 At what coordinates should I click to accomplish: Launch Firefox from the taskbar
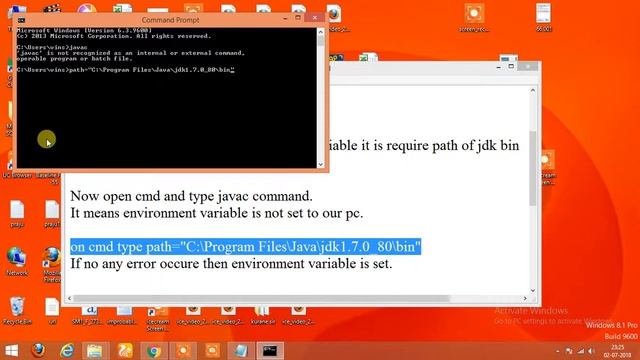point(38,351)
